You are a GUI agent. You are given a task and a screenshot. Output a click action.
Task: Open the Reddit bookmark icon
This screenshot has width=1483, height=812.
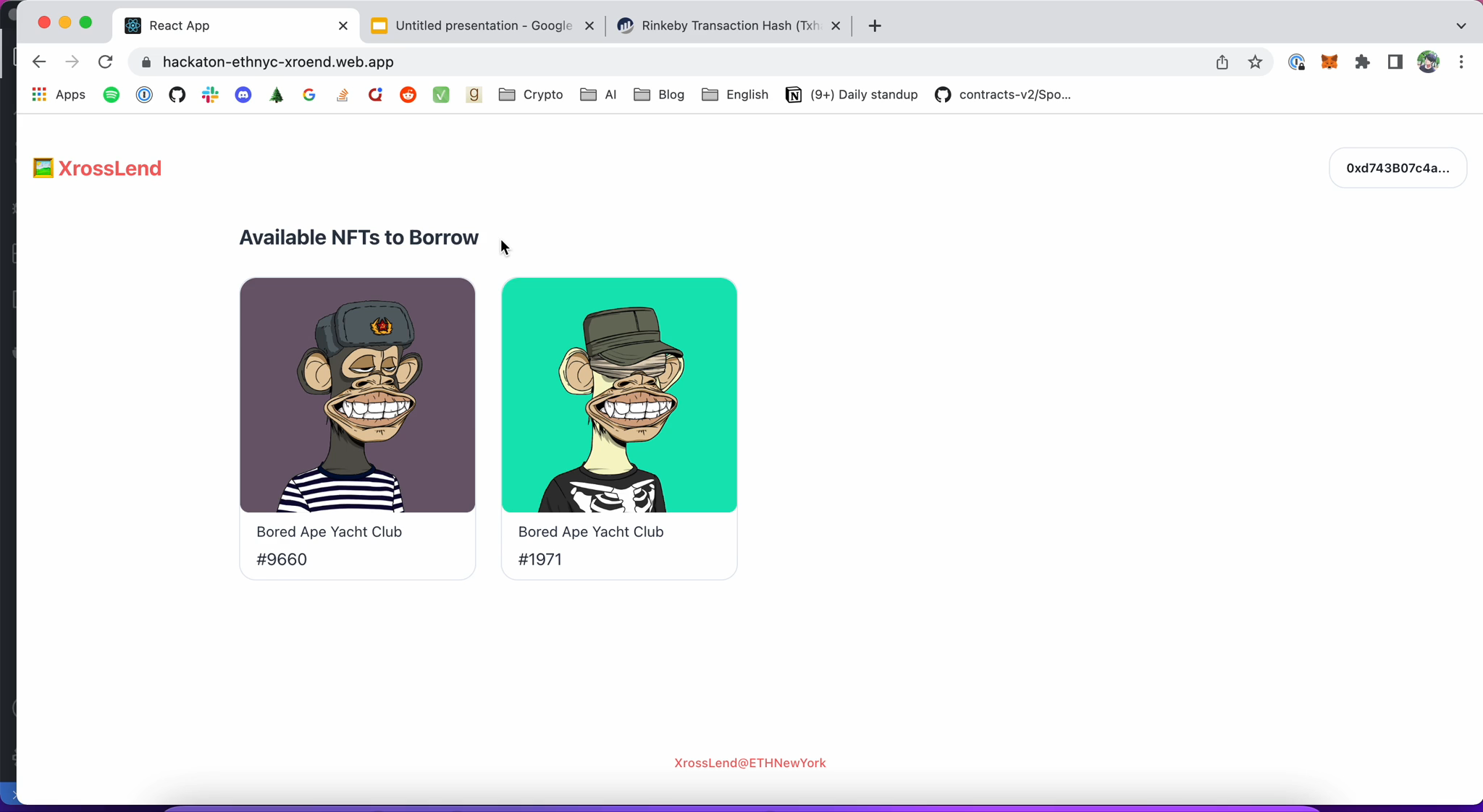pyautogui.click(x=408, y=95)
